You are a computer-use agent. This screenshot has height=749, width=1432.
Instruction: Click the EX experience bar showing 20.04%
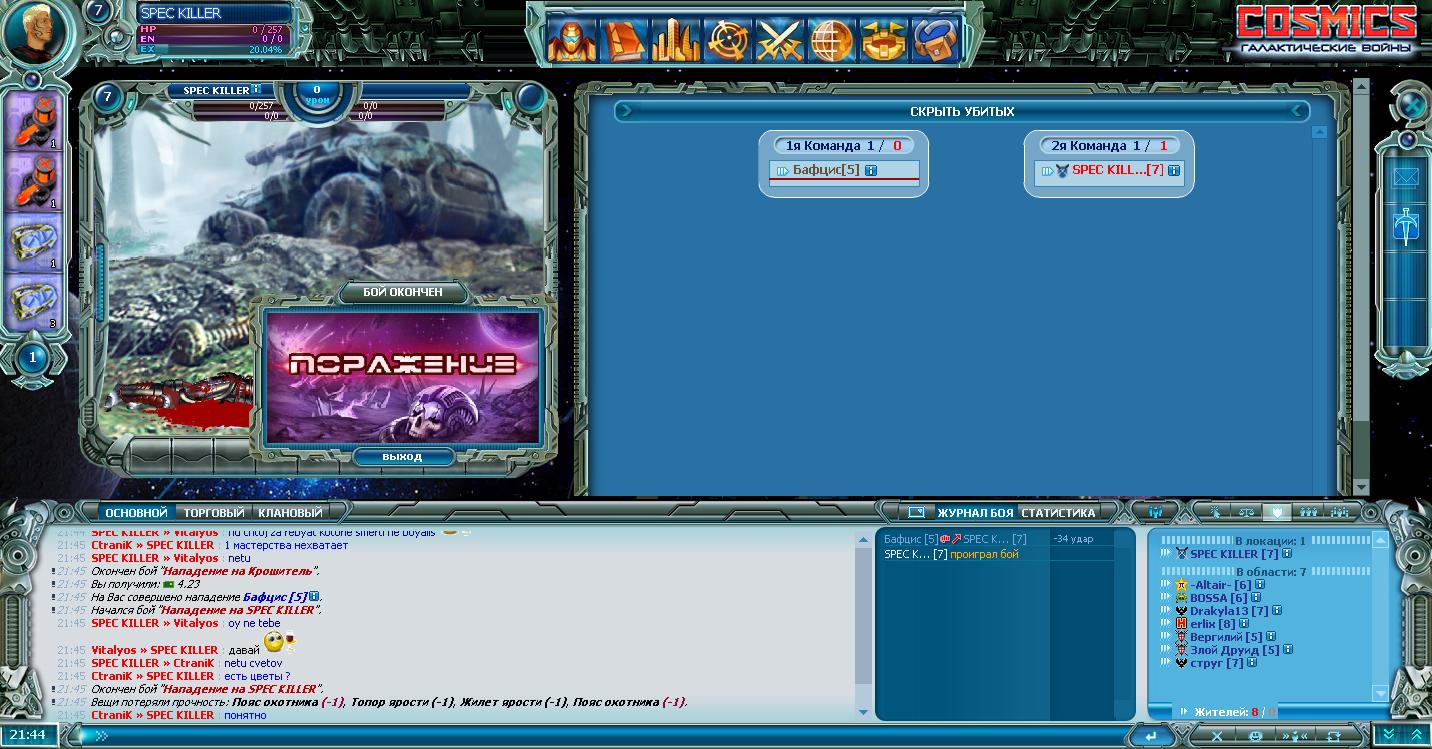point(210,49)
